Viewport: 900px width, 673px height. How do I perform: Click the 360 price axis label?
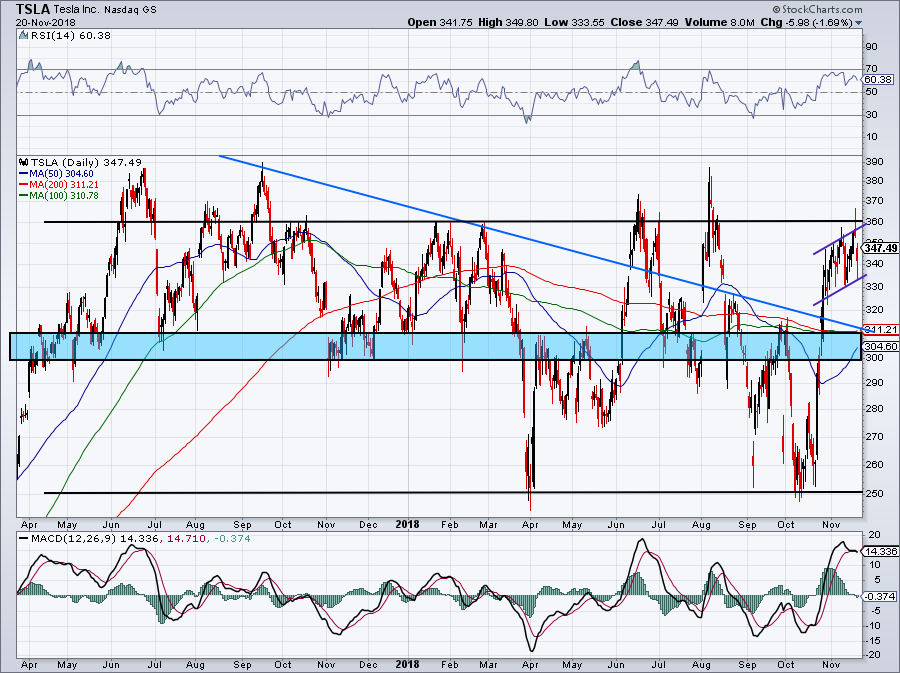click(874, 221)
